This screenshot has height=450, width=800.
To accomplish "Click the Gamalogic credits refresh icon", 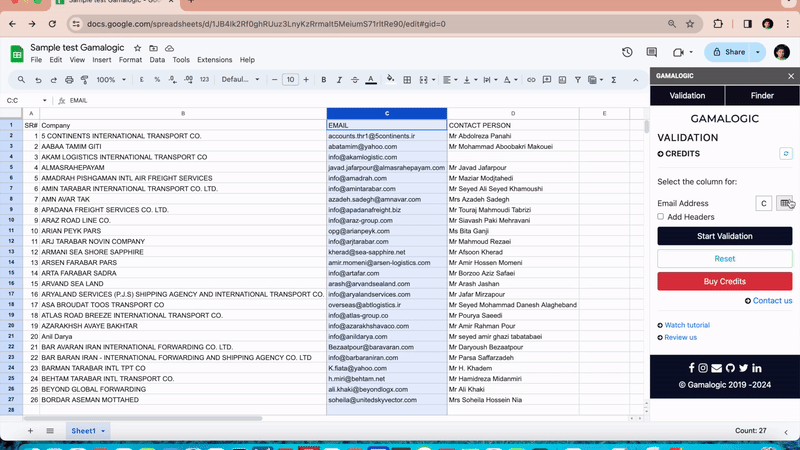I will (786, 154).
